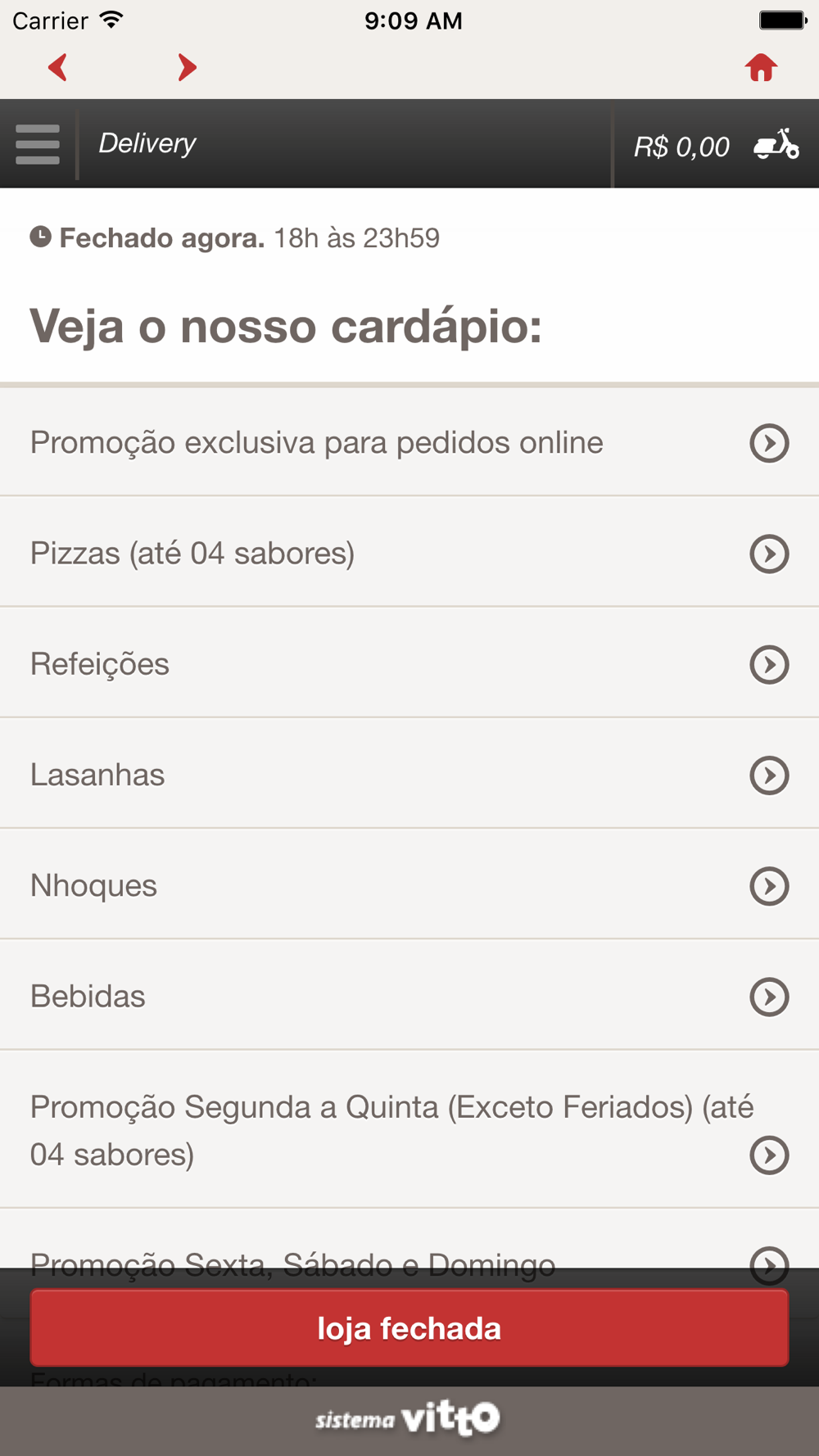
Task: Tap the sistema vitto logo
Action: pos(408,1419)
